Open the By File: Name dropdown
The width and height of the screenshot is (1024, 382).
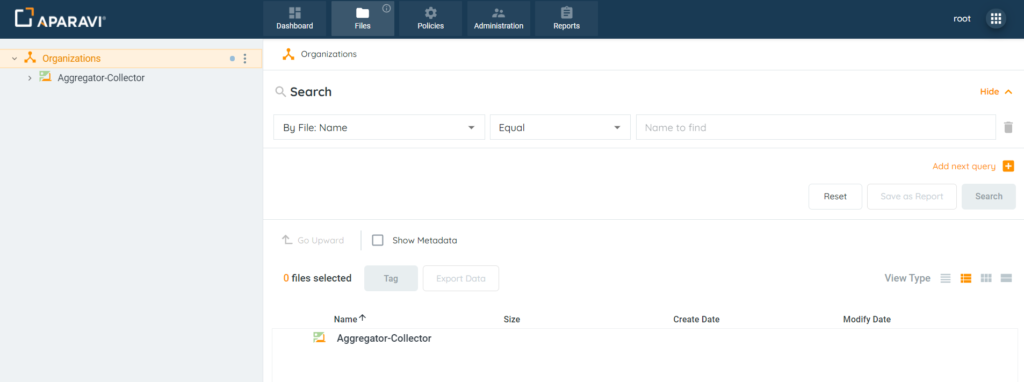[379, 128]
